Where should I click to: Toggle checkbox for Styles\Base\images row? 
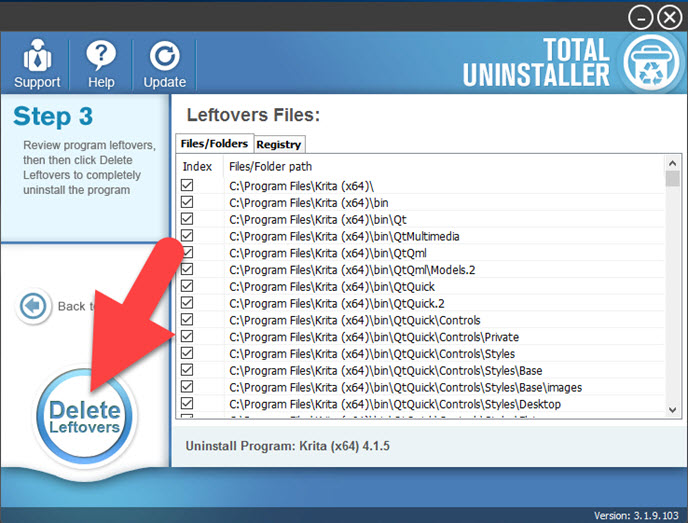click(187, 387)
